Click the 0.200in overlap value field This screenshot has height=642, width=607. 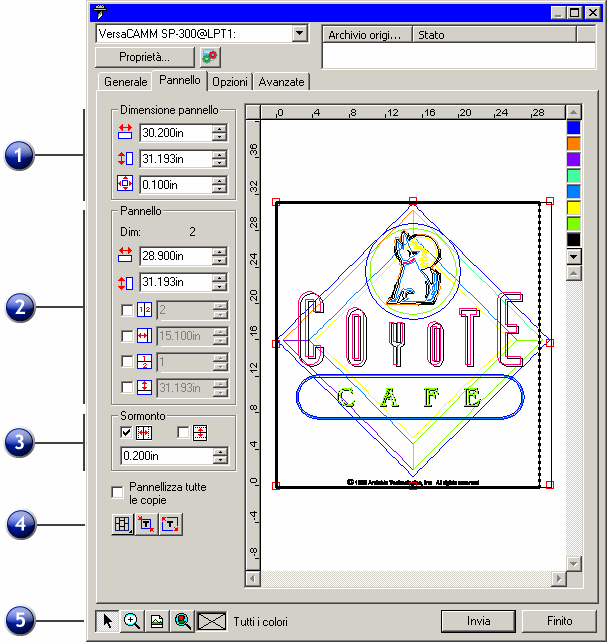(167, 456)
